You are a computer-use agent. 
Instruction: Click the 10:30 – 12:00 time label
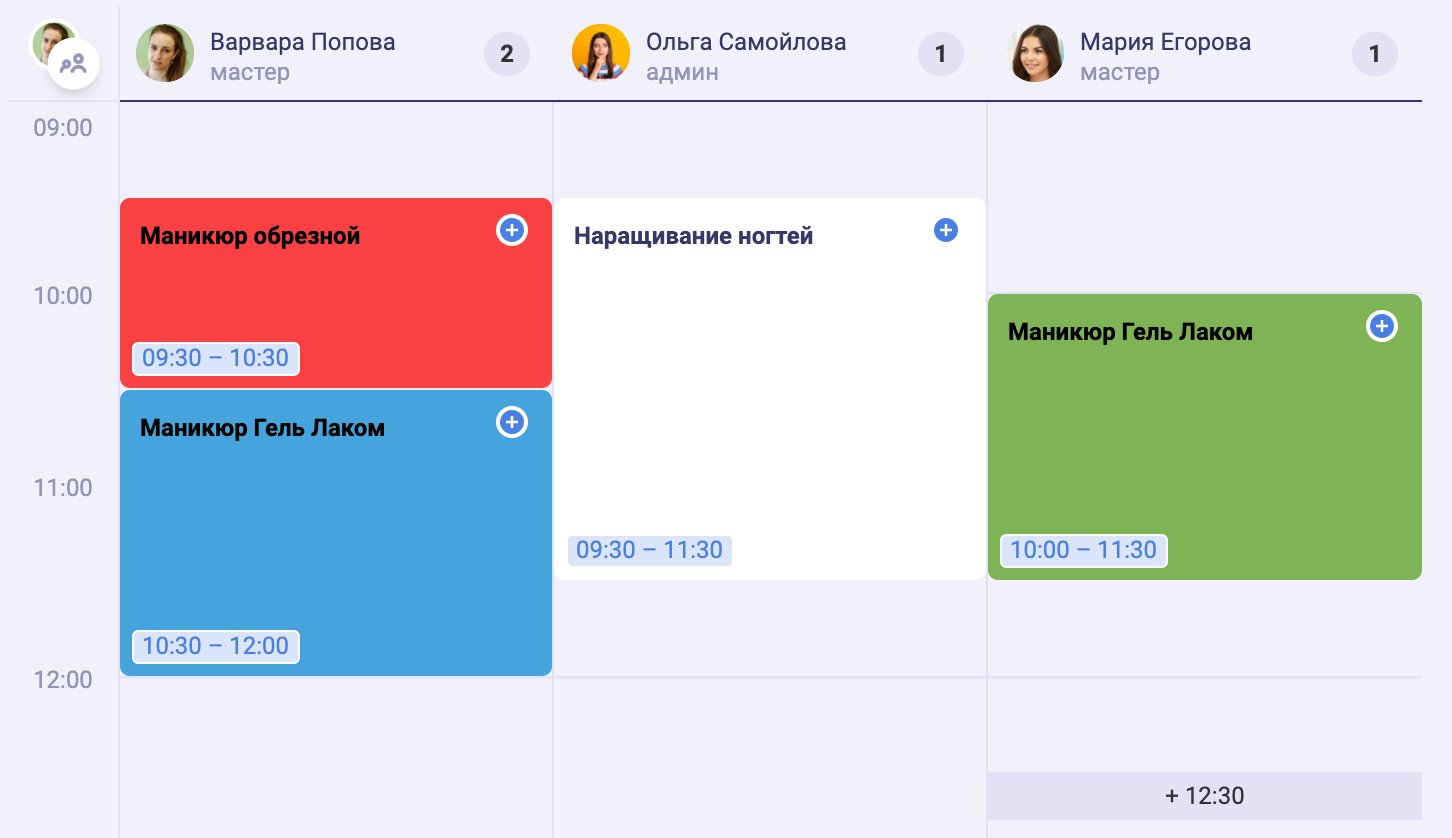pos(216,646)
